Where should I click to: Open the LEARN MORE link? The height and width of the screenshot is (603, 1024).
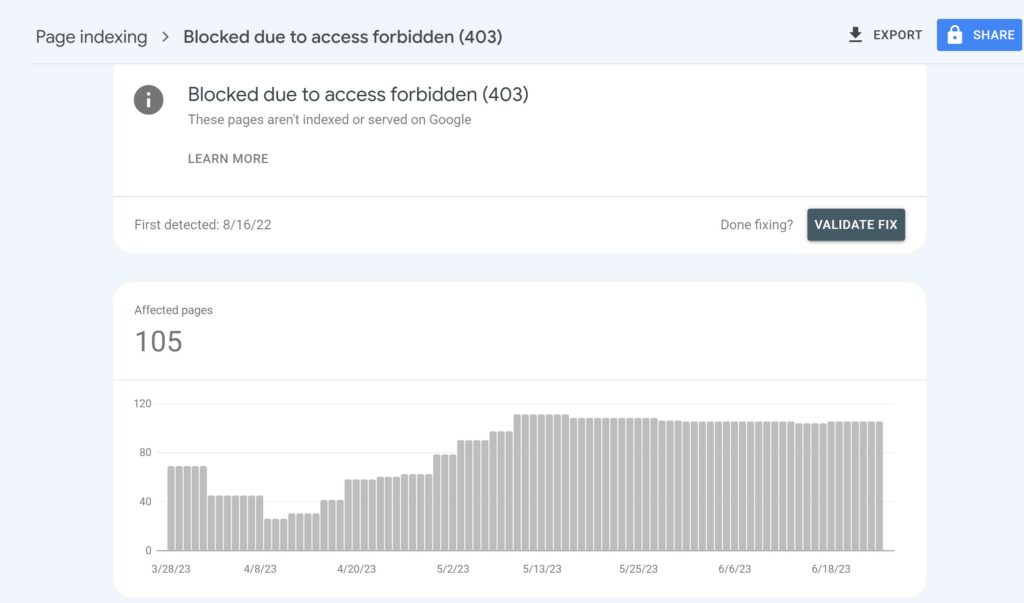click(228, 158)
